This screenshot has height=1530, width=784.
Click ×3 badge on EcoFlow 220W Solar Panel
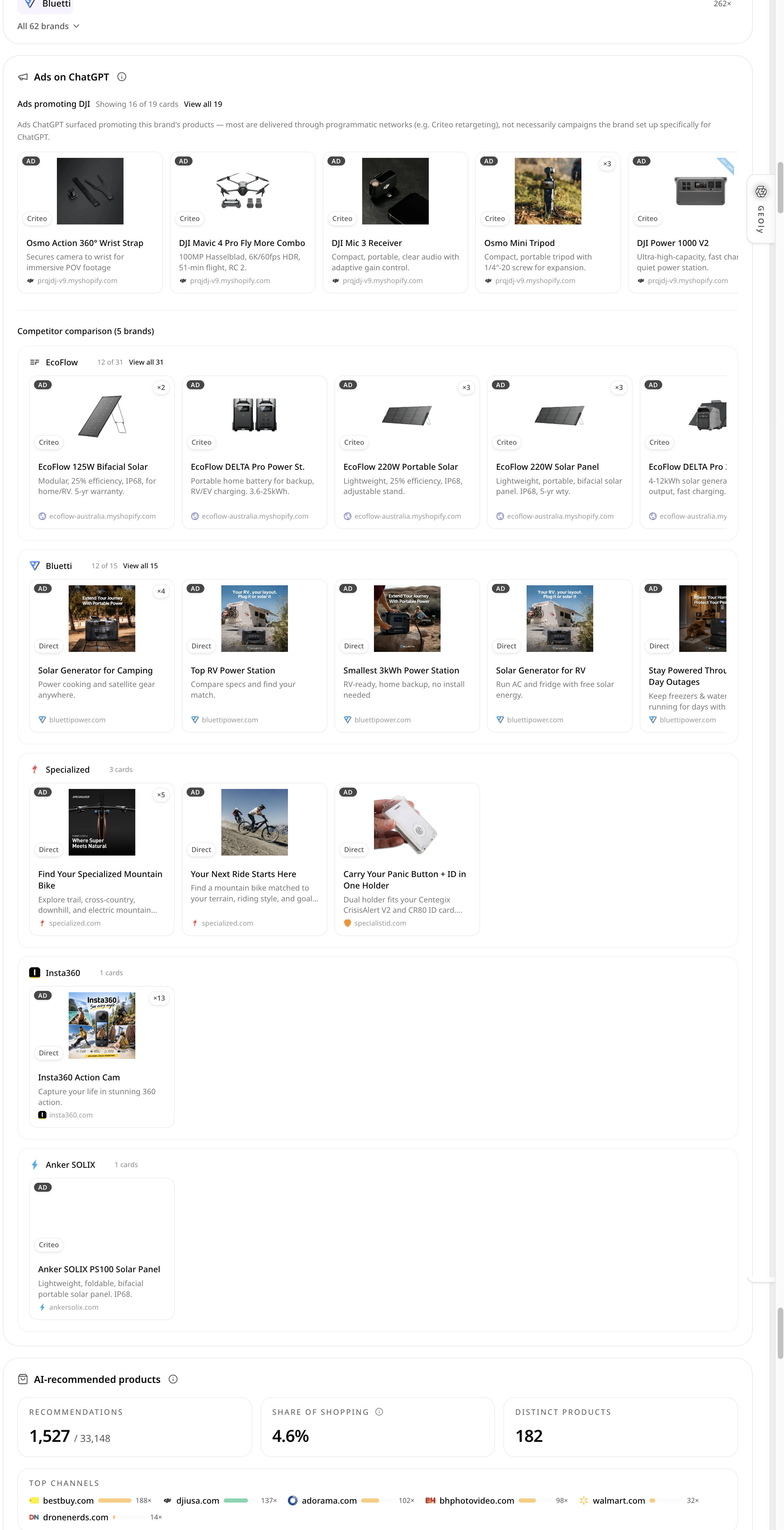[619, 388]
